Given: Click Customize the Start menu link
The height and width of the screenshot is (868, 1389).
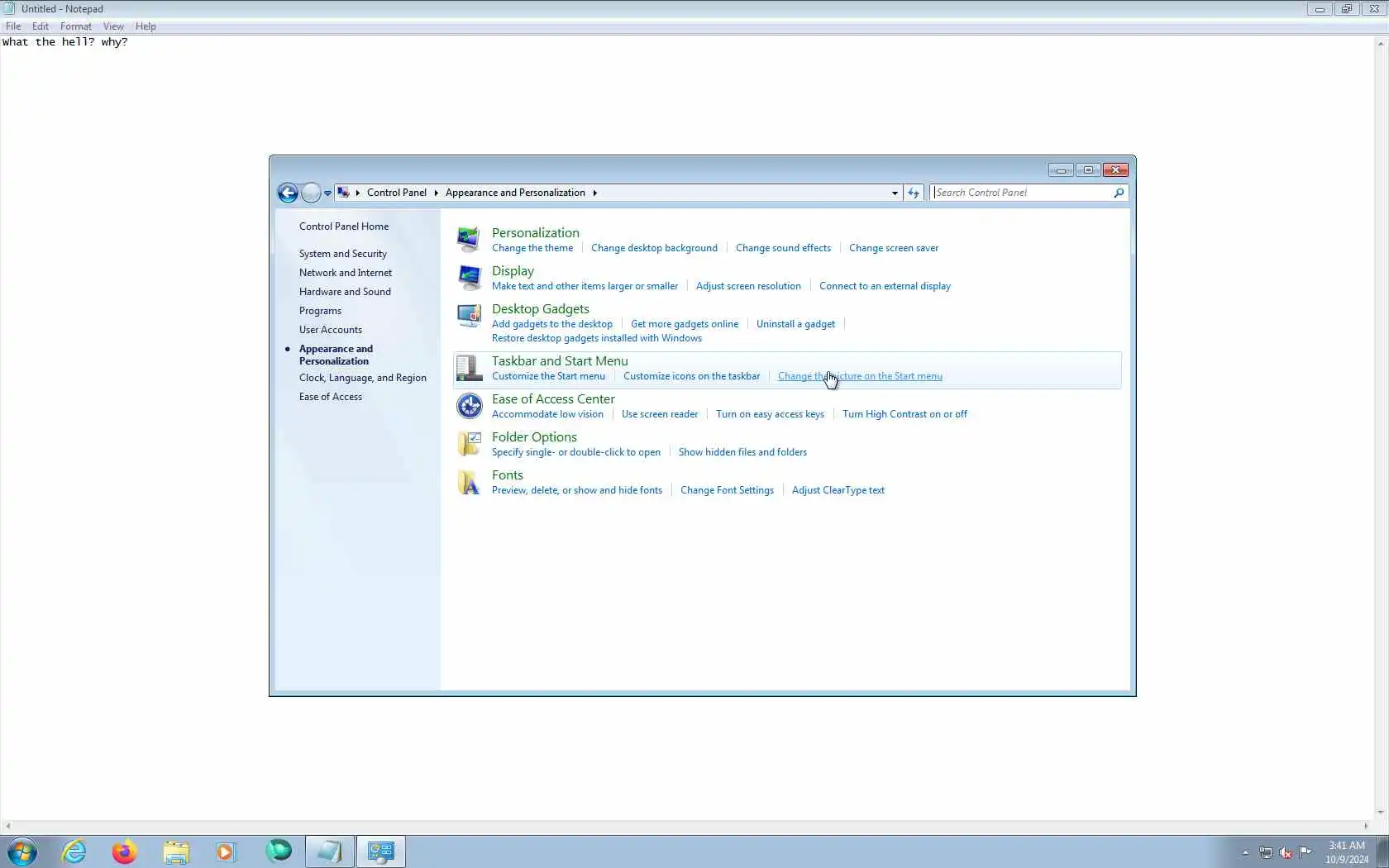Looking at the screenshot, I should (548, 376).
